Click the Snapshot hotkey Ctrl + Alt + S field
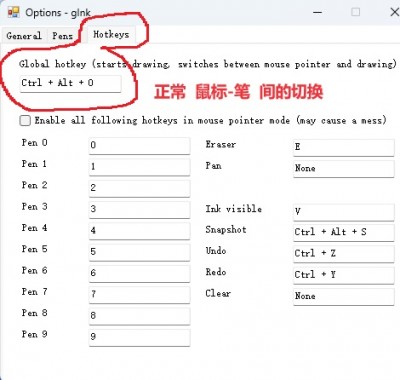This screenshot has width=400, height=380. coord(344,233)
